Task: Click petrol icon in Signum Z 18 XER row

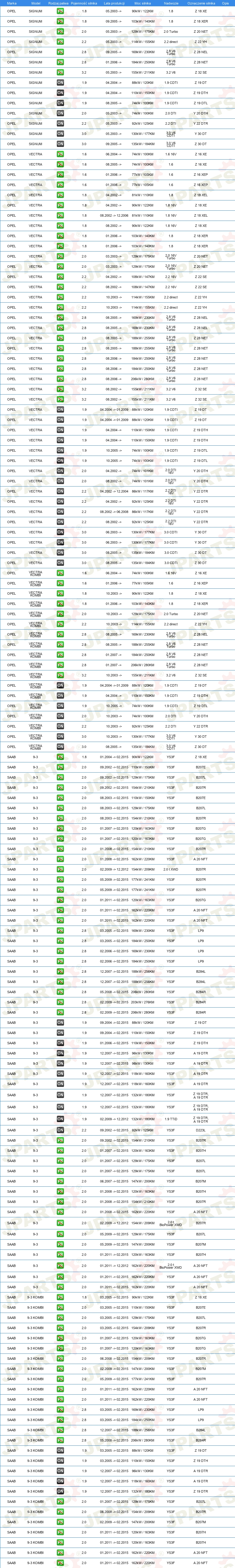Action: click(60, 21)
